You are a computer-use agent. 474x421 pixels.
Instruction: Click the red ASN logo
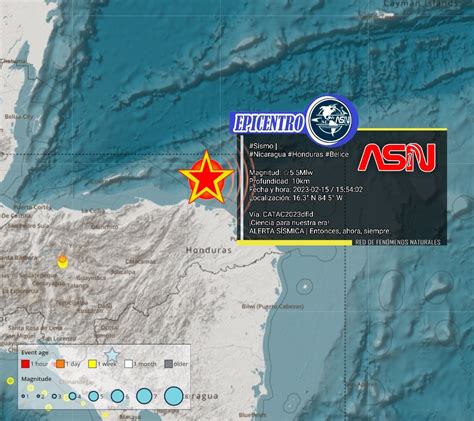click(397, 157)
